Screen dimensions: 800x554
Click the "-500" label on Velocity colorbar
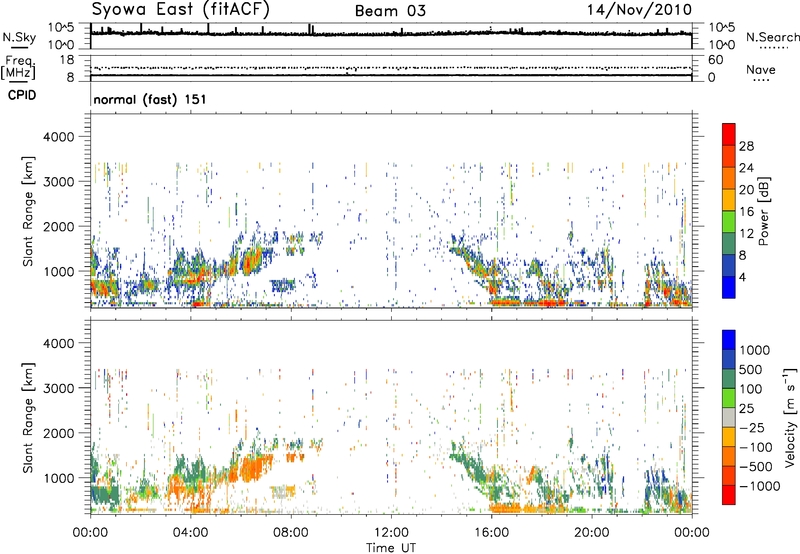coord(756,467)
